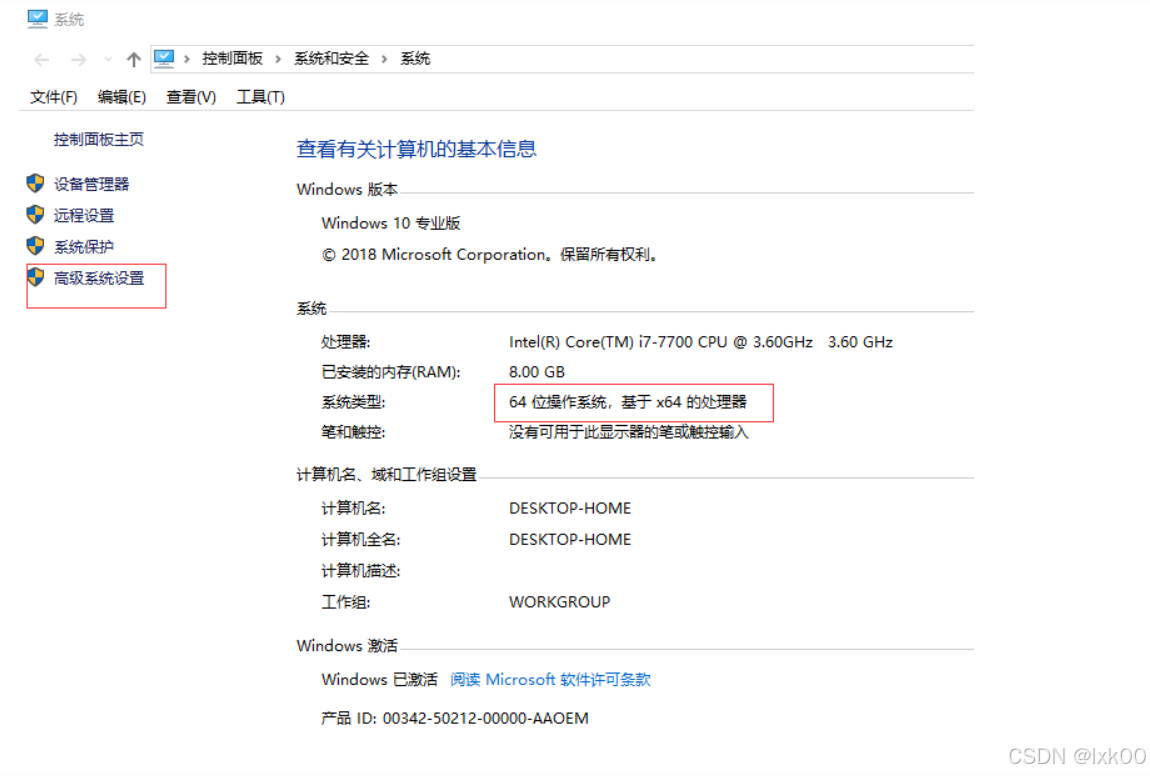Open the 编辑(E) menu
The width and height of the screenshot is (1150, 776).
pyautogui.click(x=122, y=97)
